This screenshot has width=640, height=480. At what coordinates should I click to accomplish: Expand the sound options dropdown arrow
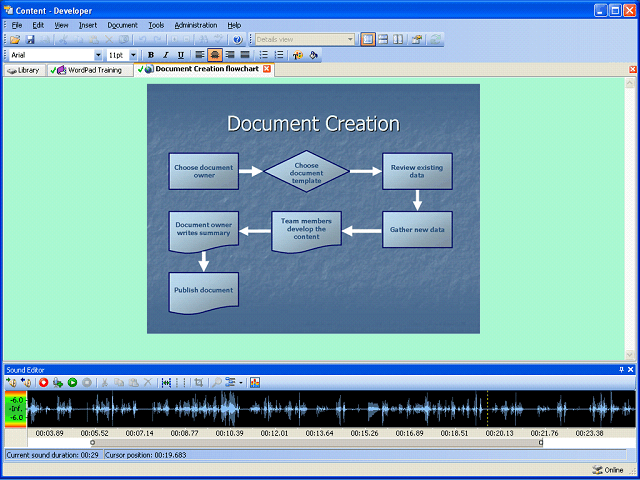pos(241,382)
